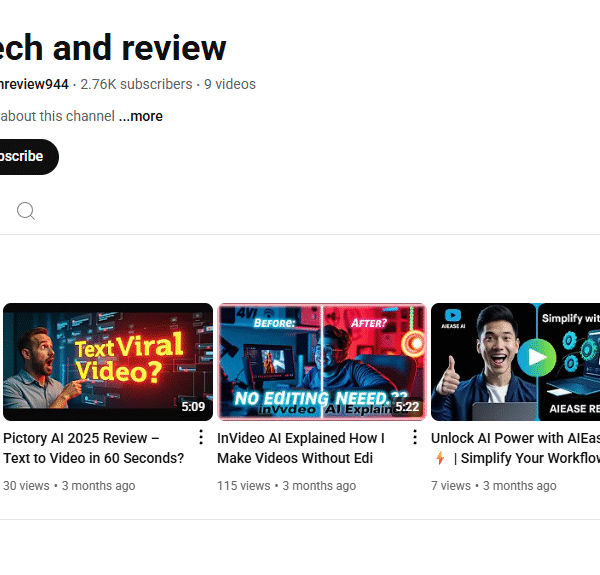
Task: Open the InVideo No Editing Needed thumbnail
Action: (322, 362)
